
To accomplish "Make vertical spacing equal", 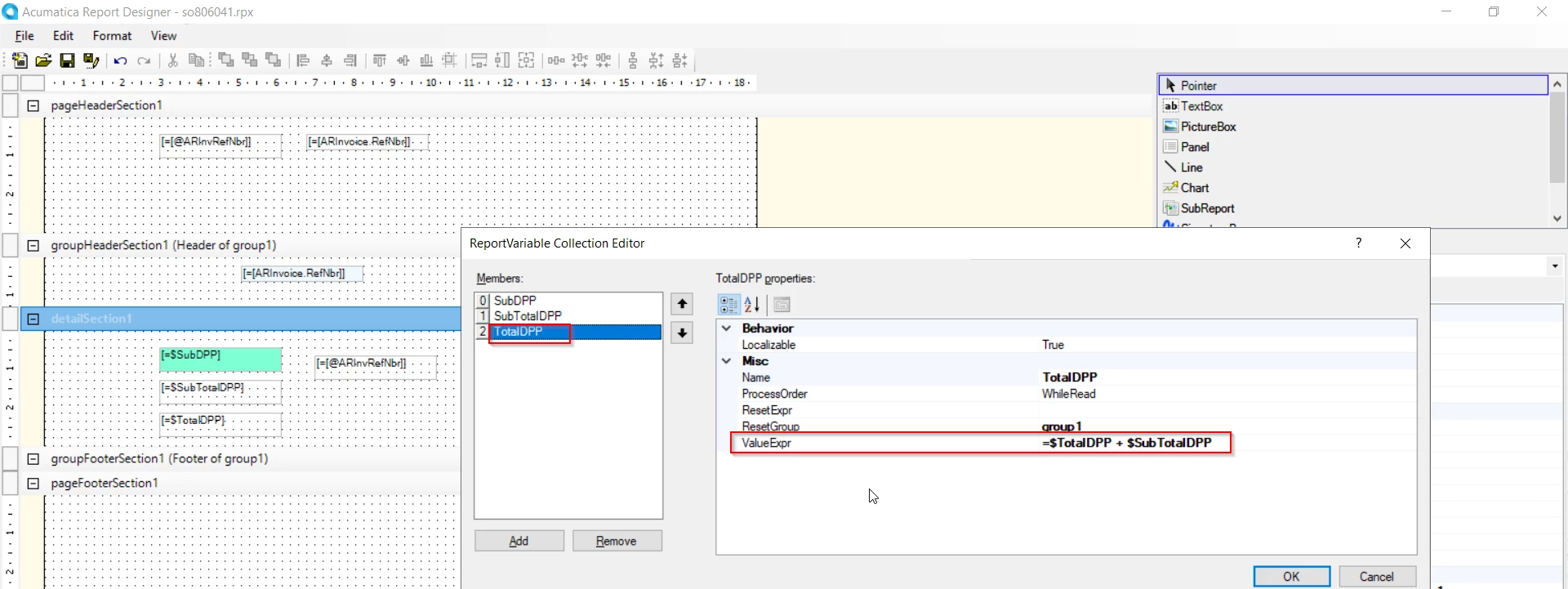I will (633, 60).
